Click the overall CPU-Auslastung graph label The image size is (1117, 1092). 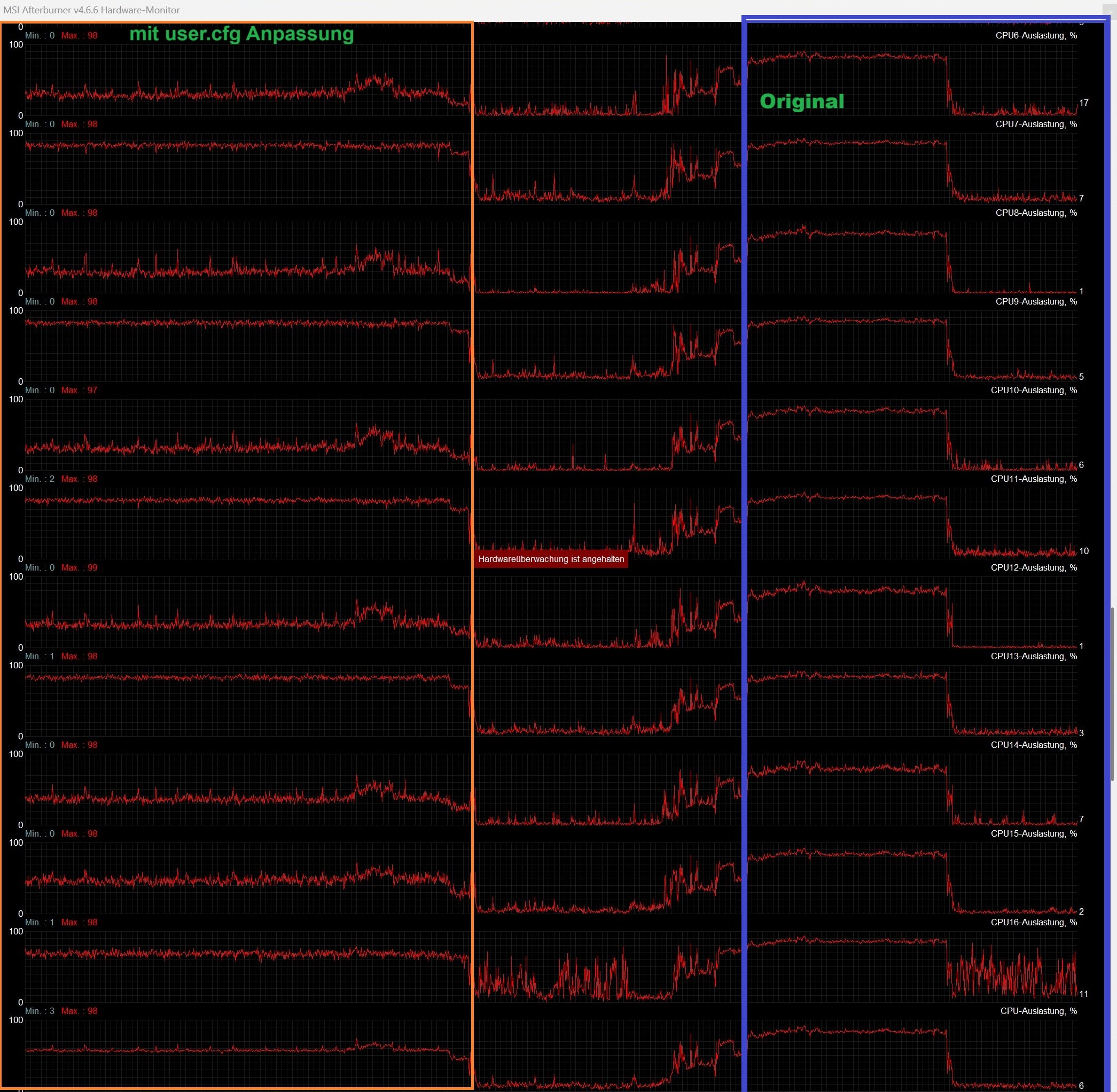(1038, 1011)
